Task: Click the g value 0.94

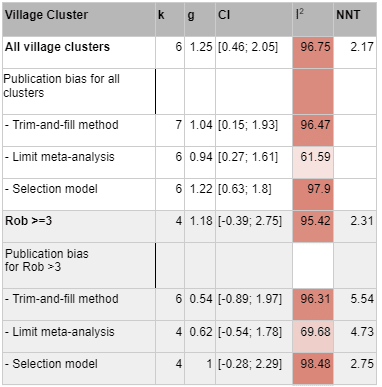Action: 201,157
